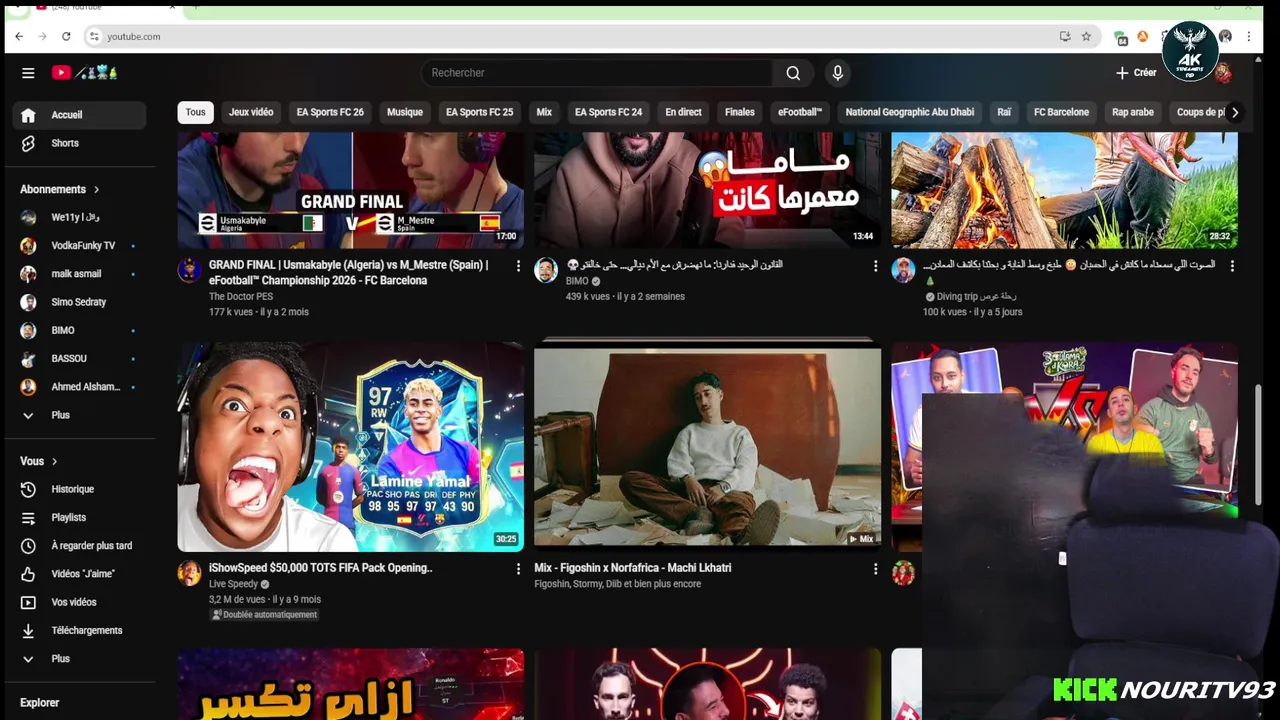
Task: Click the Créer button
Action: coord(1136,73)
